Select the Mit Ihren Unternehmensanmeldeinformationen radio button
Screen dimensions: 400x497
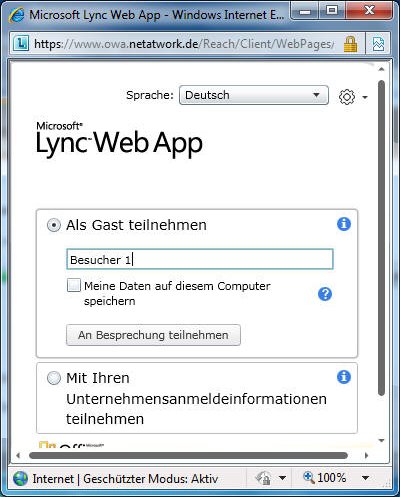pos(54,378)
